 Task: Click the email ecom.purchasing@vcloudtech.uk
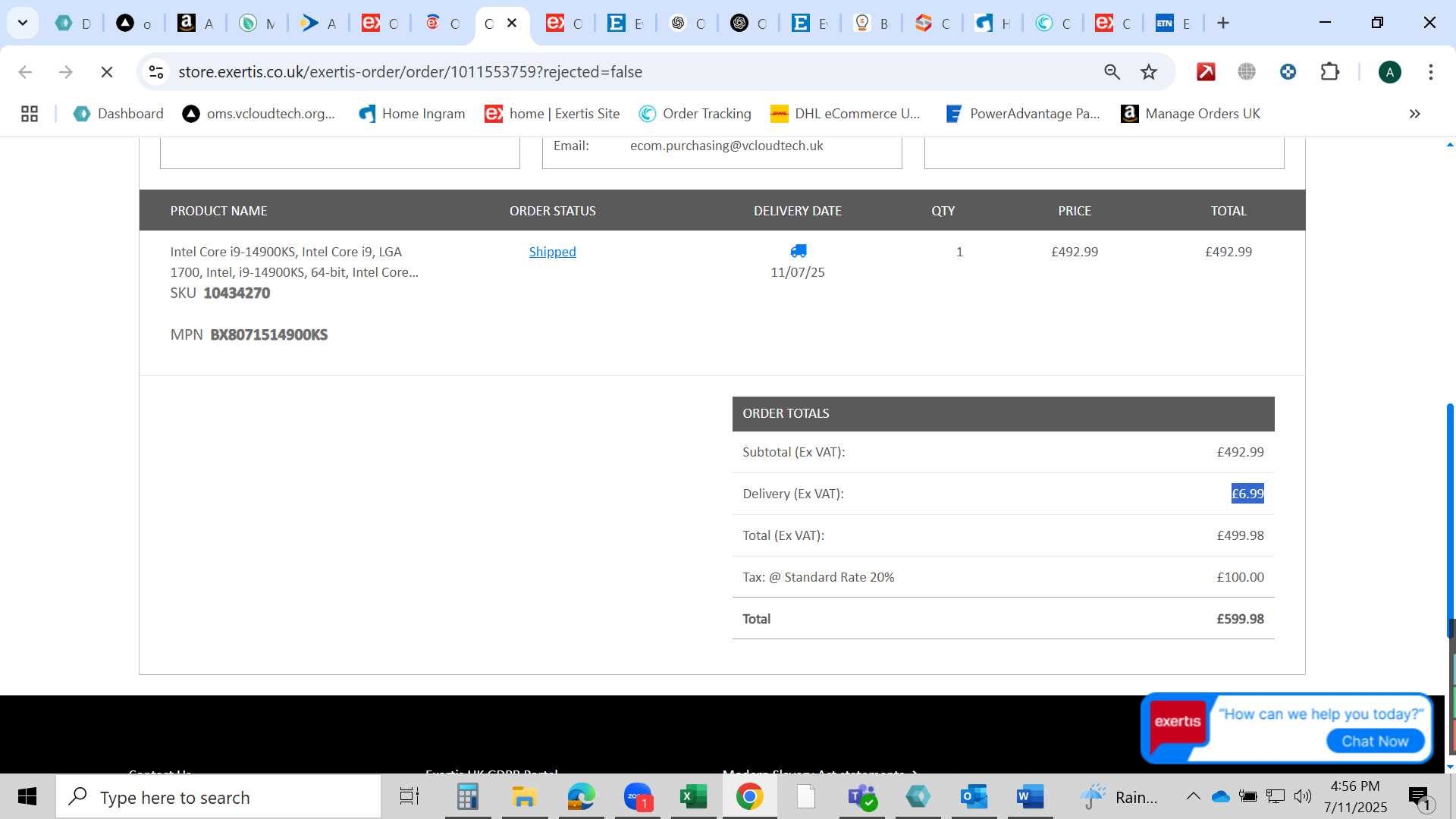(726, 146)
